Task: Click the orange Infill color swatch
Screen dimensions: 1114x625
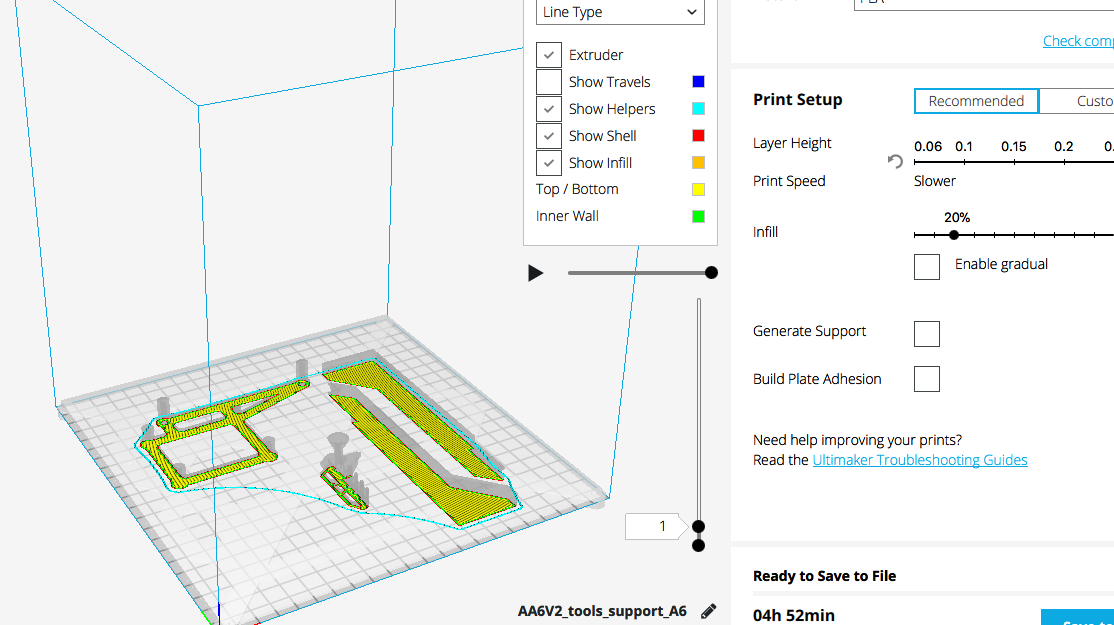Action: pyautogui.click(x=698, y=163)
